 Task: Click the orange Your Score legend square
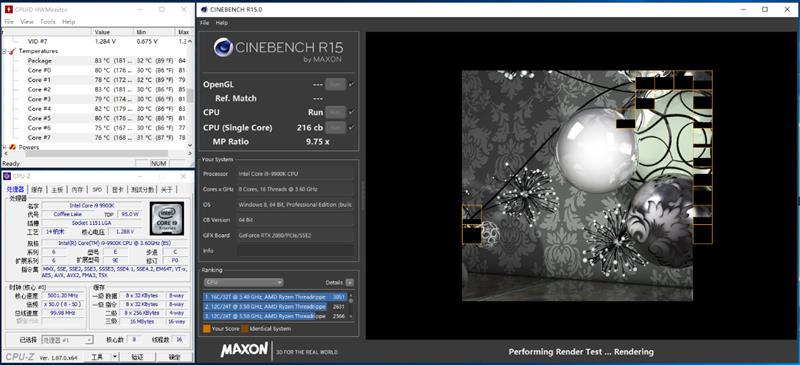(207, 329)
